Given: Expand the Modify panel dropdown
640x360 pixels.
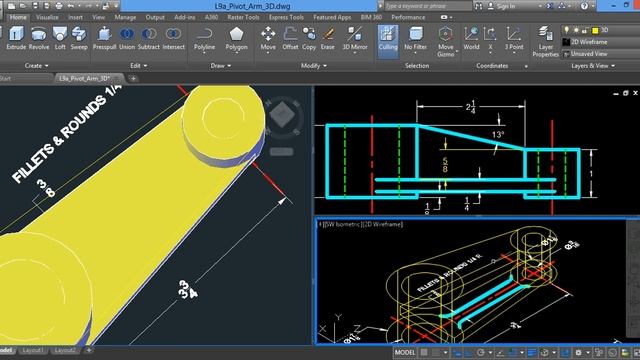Looking at the screenshot, I should [313, 66].
